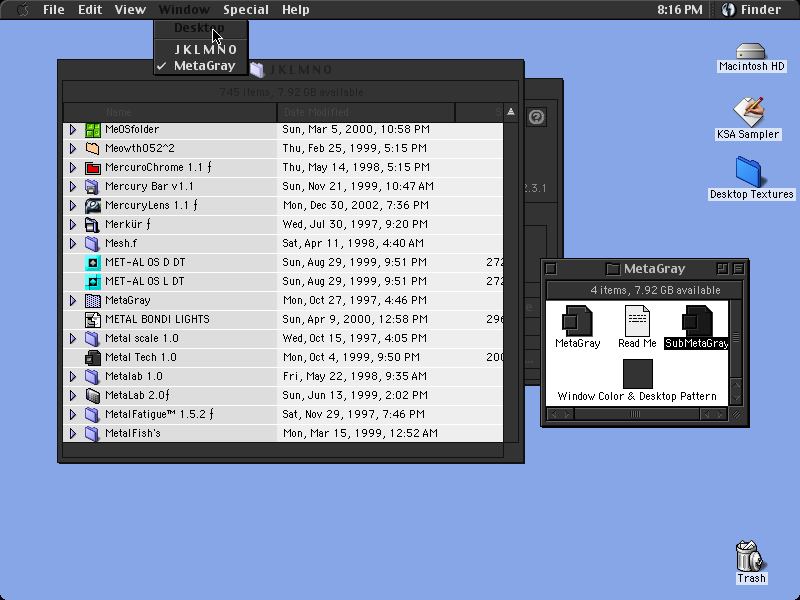The height and width of the screenshot is (600, 800).
Task: Open the Special menu
Action: tap(246, 10)
